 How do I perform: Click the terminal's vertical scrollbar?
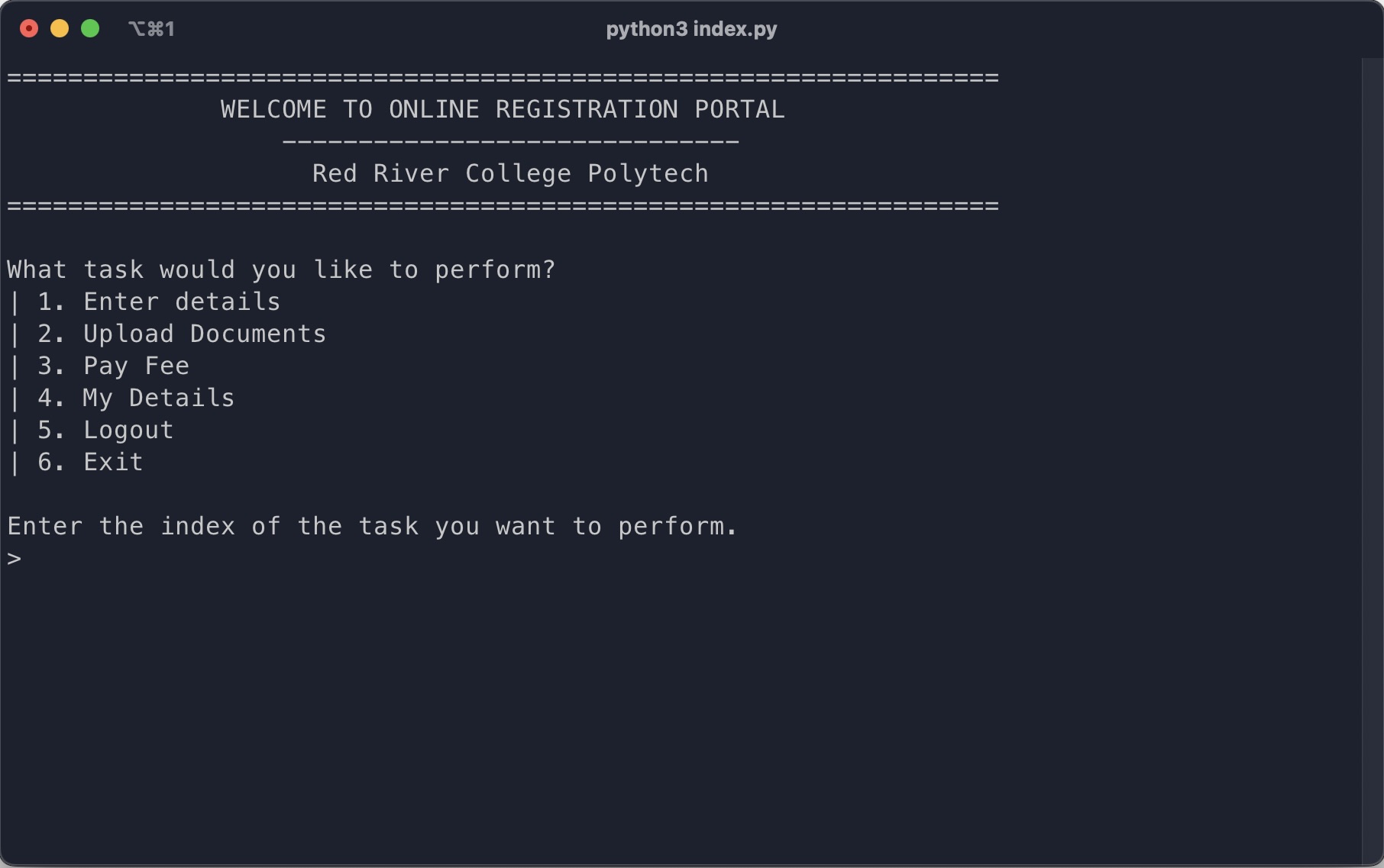click(1372, 458)
